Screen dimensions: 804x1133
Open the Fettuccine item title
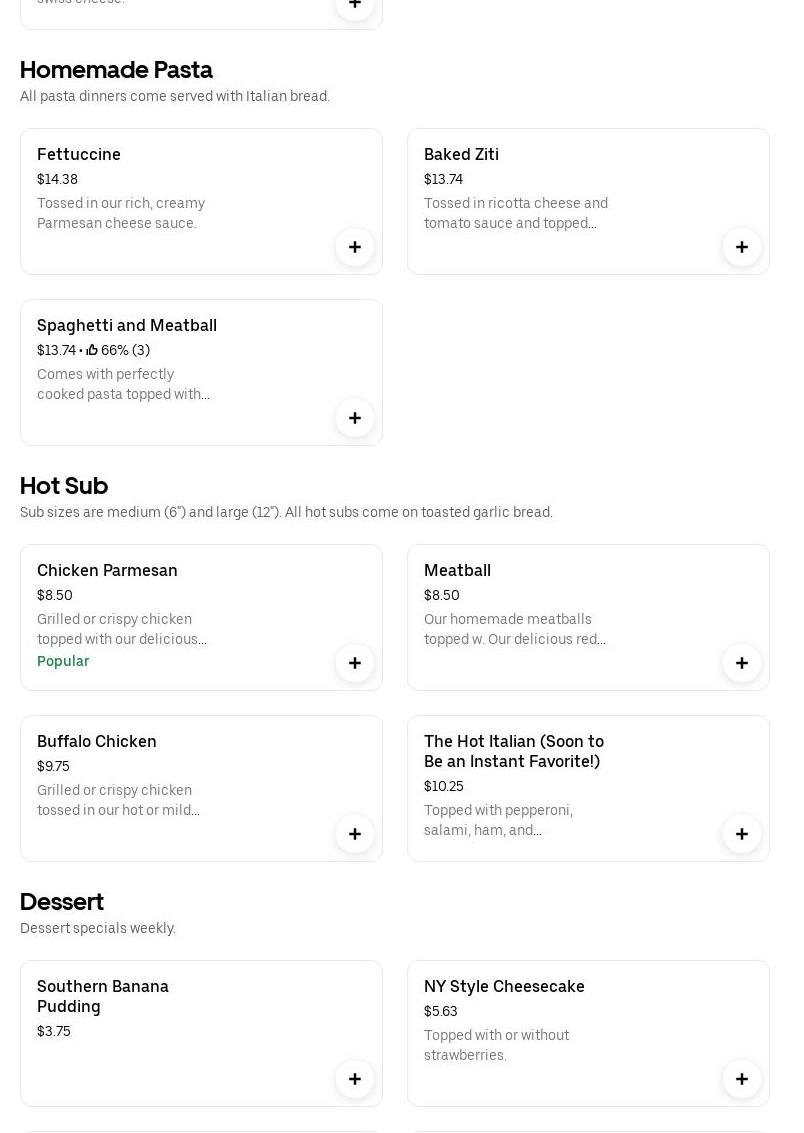coord(79,154)
